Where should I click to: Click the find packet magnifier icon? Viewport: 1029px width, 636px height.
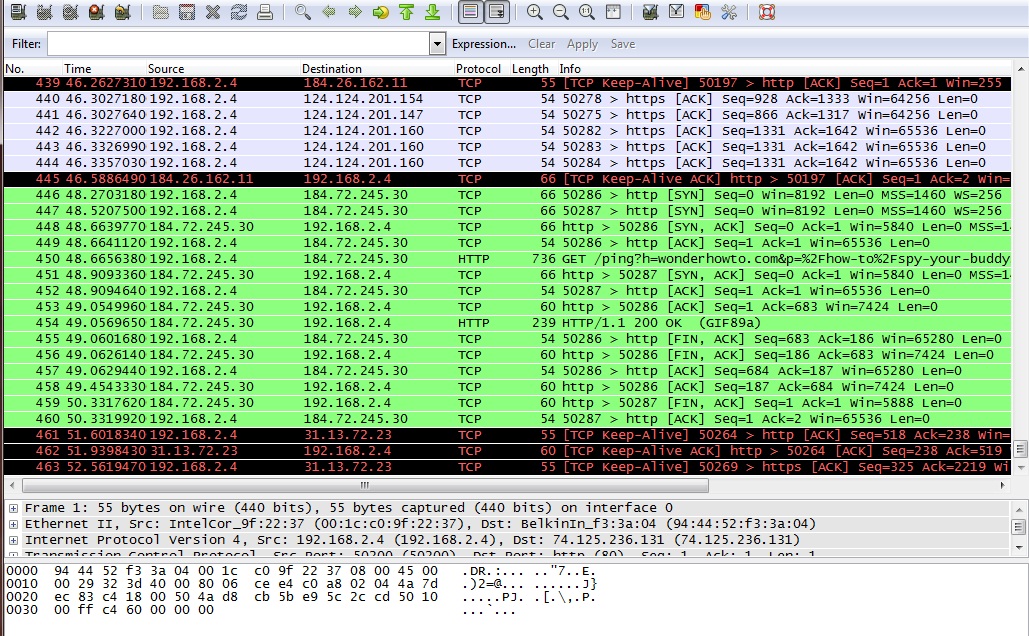click(x=303, y=12)
